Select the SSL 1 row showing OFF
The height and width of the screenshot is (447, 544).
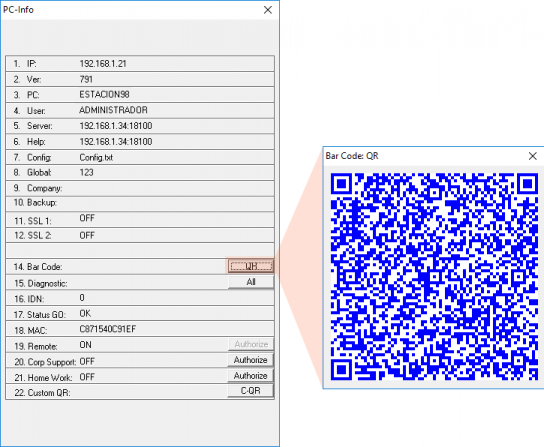[x=140, y=220]
